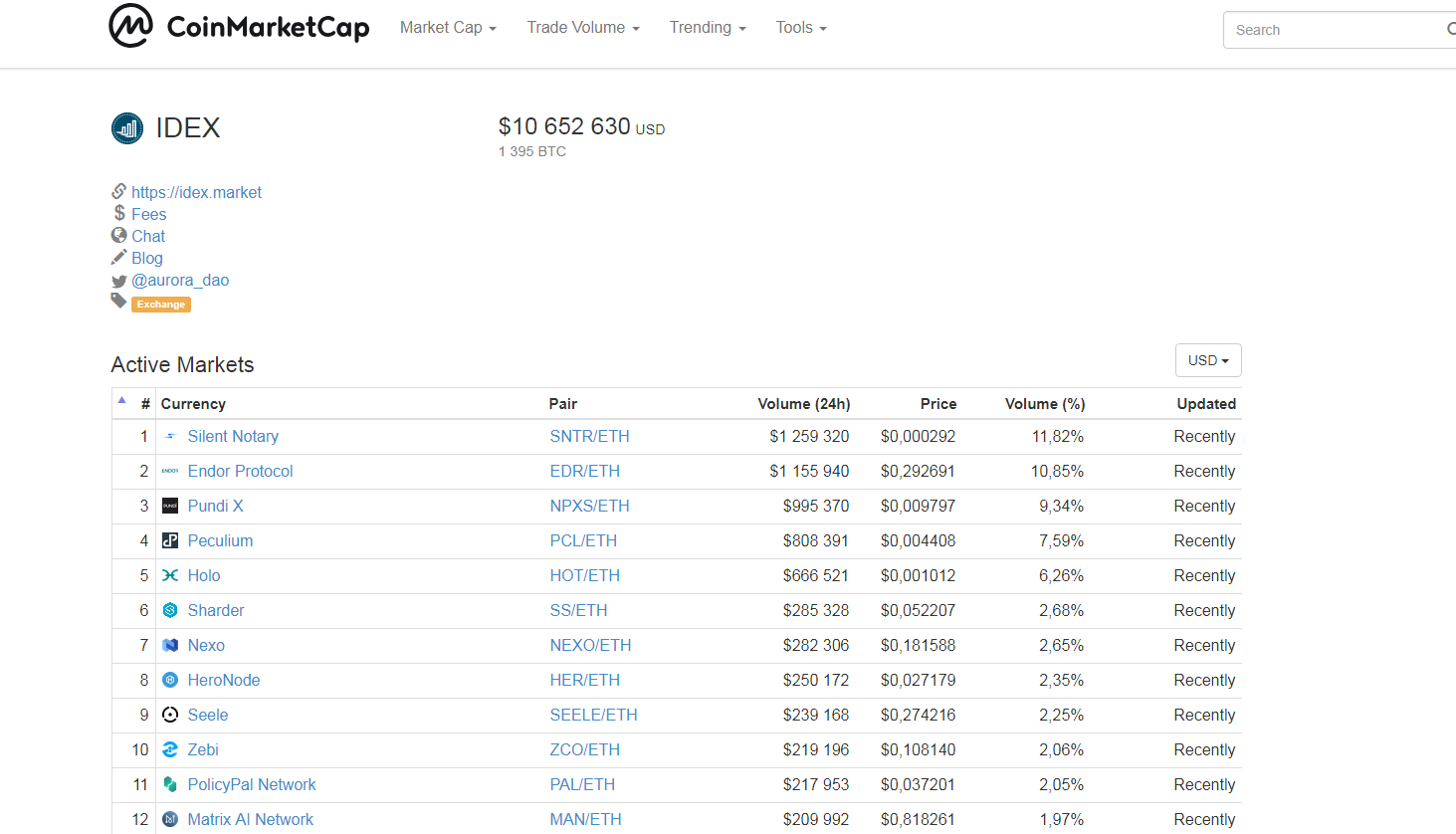Sort by the Pair column header

pos(563,404)
